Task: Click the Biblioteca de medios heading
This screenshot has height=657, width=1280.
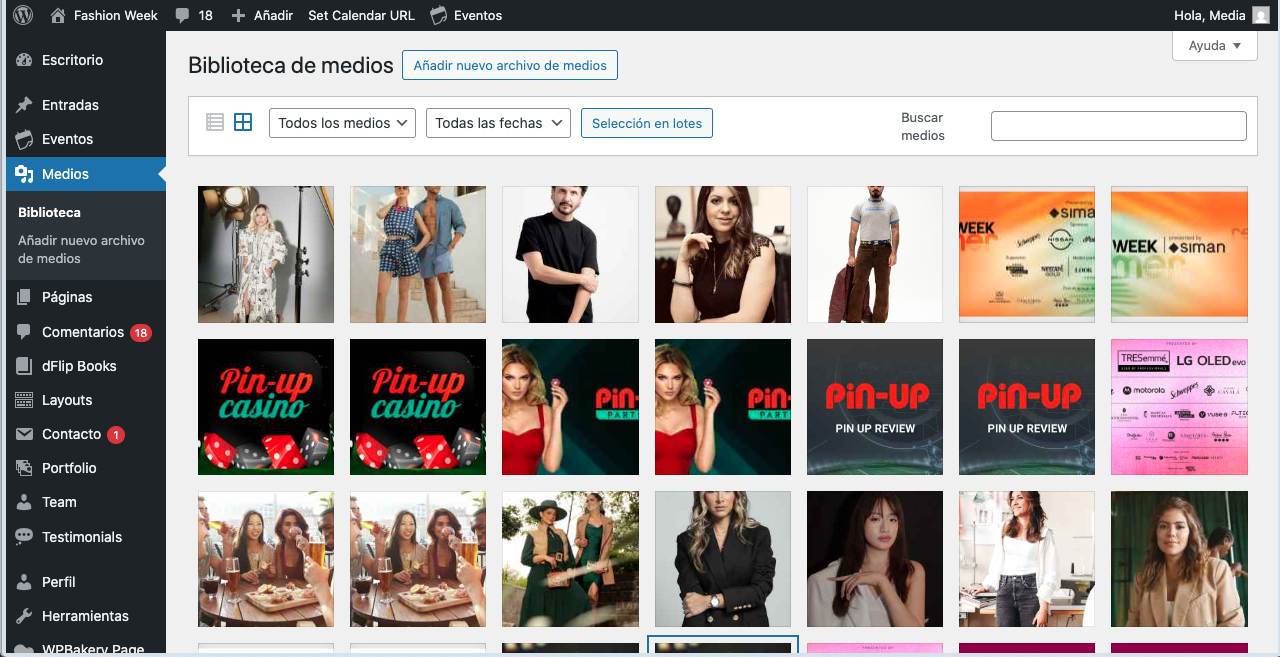Action: pyautogui.click(x=291, y=65)
